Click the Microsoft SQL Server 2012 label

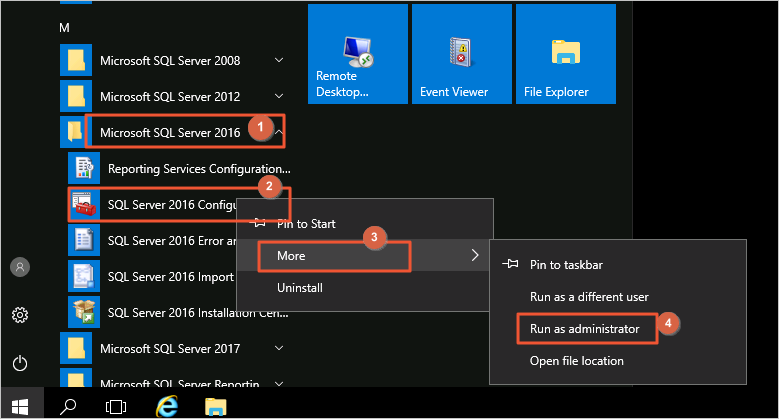(170, 96)
